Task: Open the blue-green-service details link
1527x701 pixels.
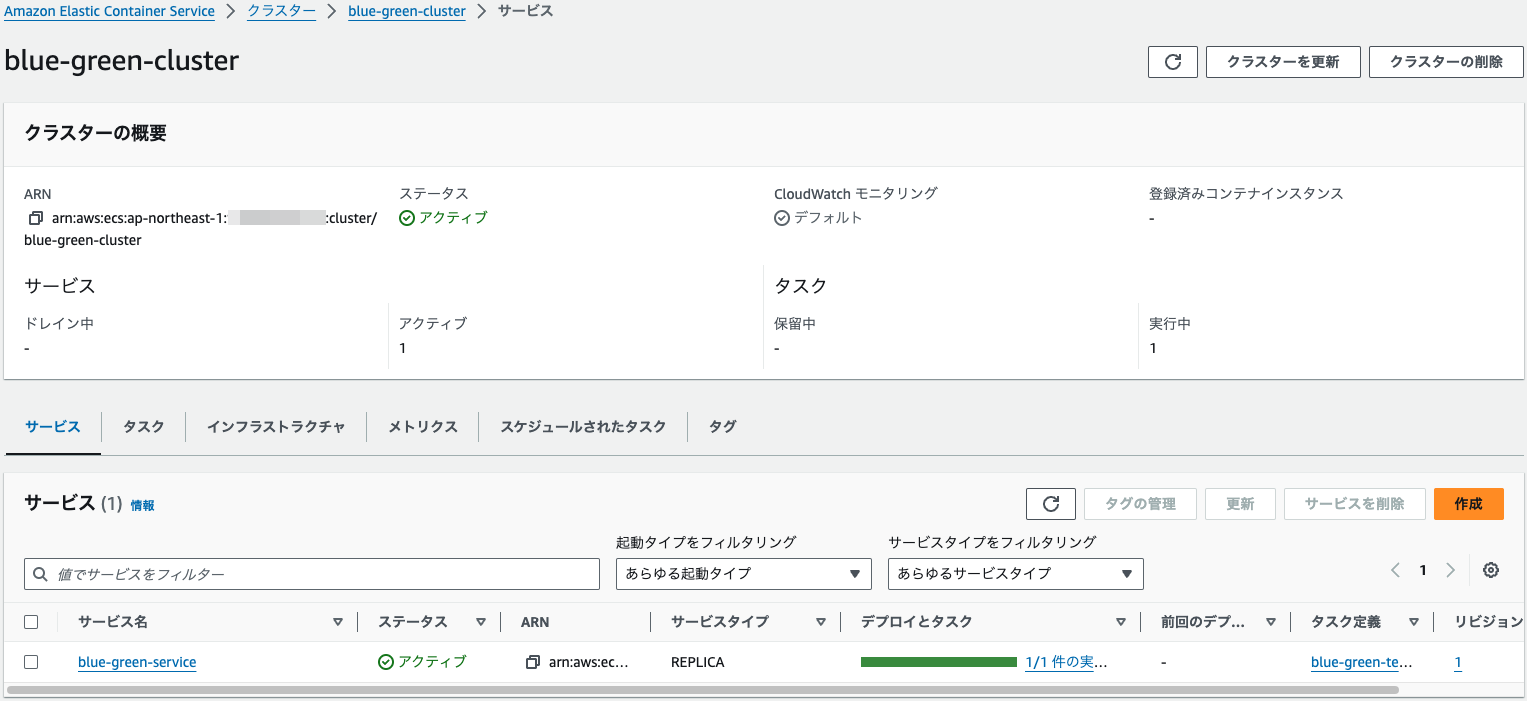Action: pos(136,661)
